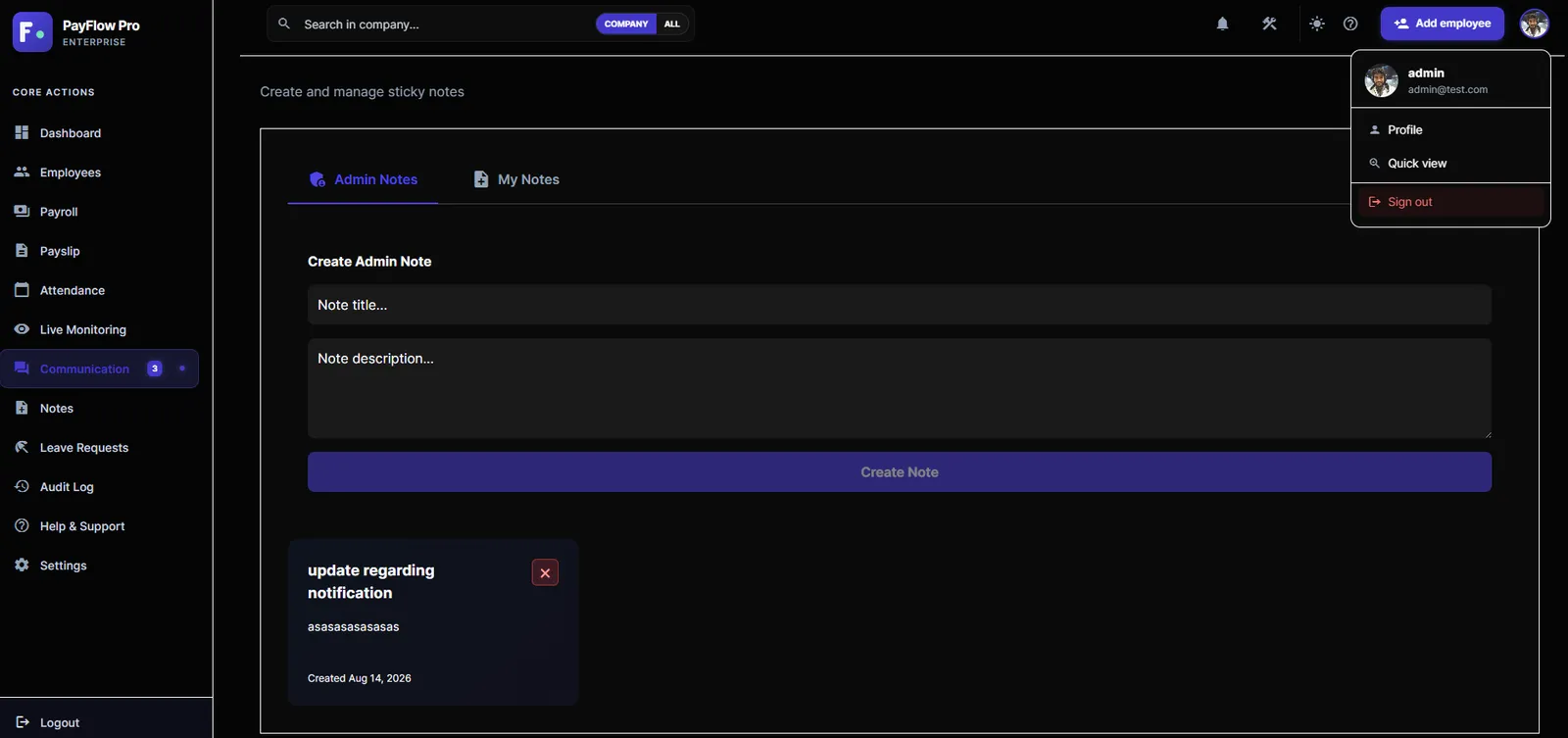Open Help & Support page

pos(100,526)
